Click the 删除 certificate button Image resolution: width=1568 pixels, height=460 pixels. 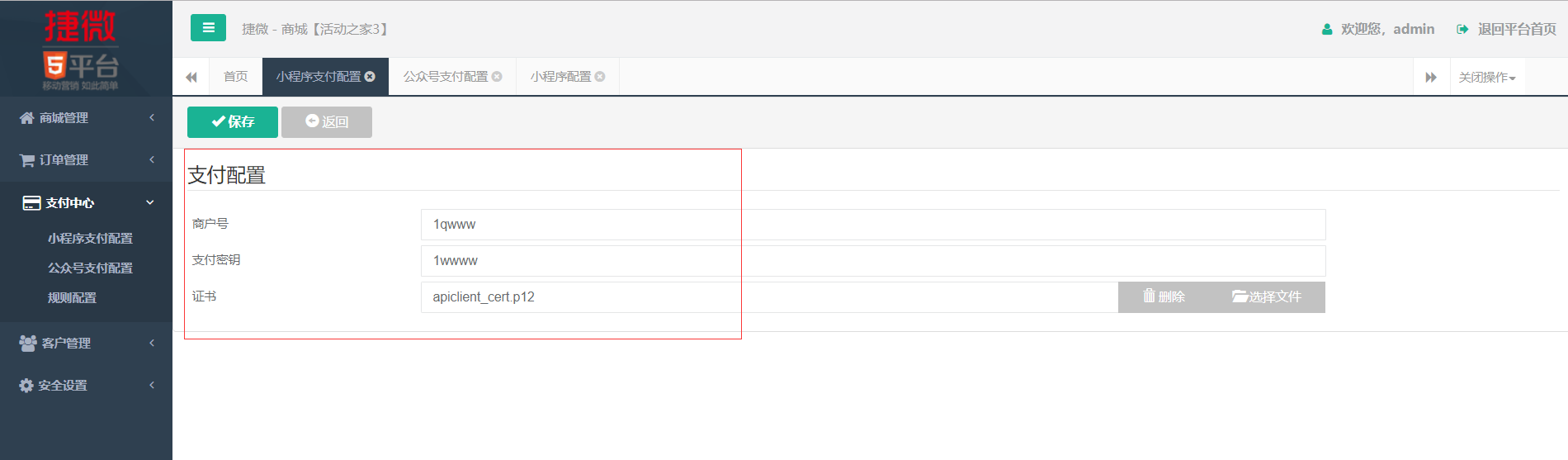point(1164,297)
